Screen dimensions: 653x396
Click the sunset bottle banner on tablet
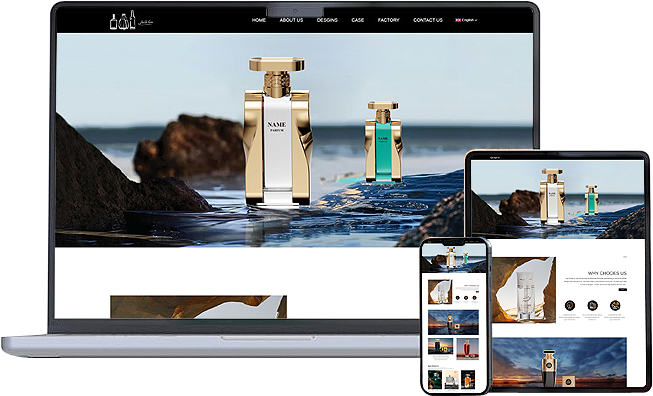559,362
